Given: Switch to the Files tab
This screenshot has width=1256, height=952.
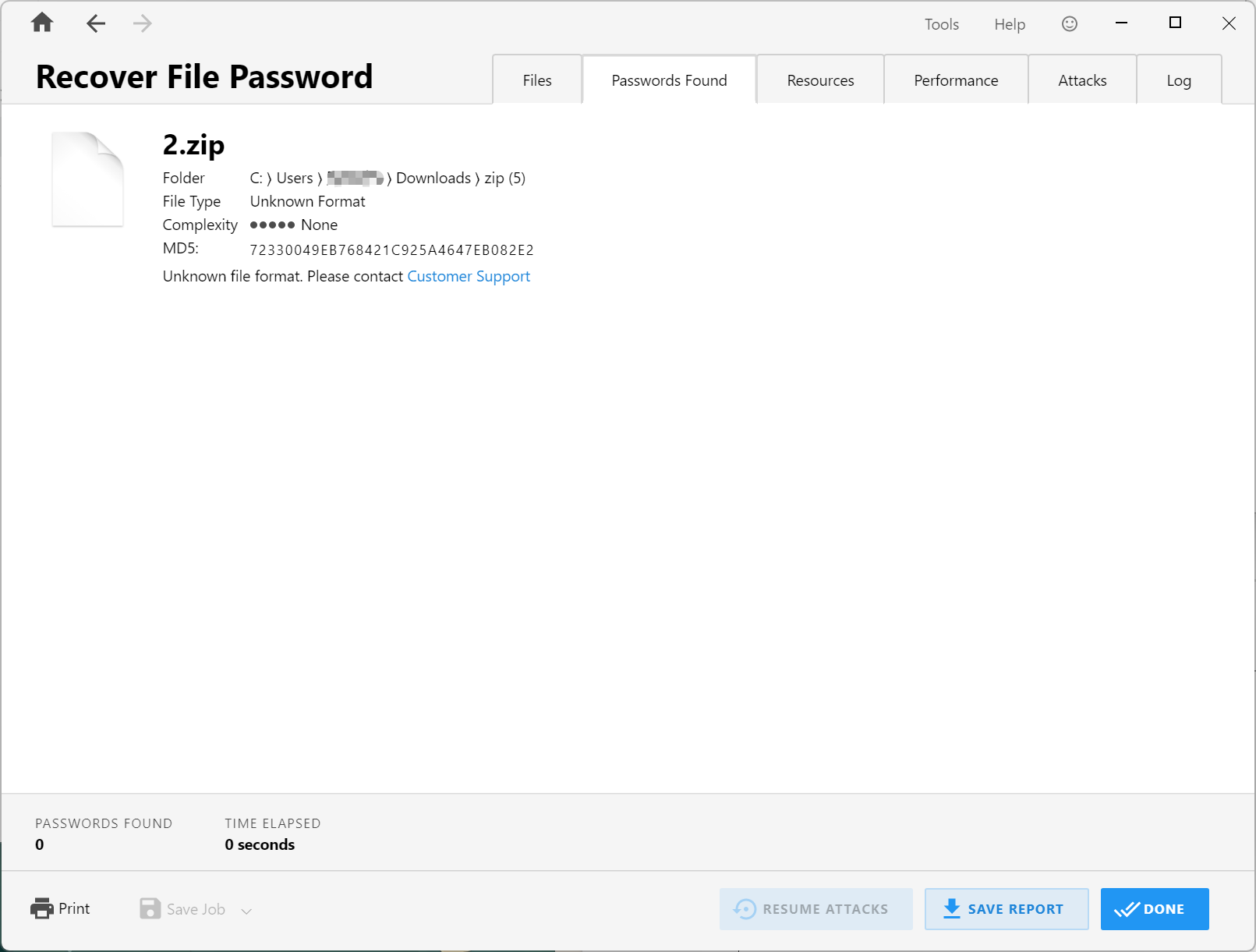Looking at the screenshot, I should click(x=536, y=80).
